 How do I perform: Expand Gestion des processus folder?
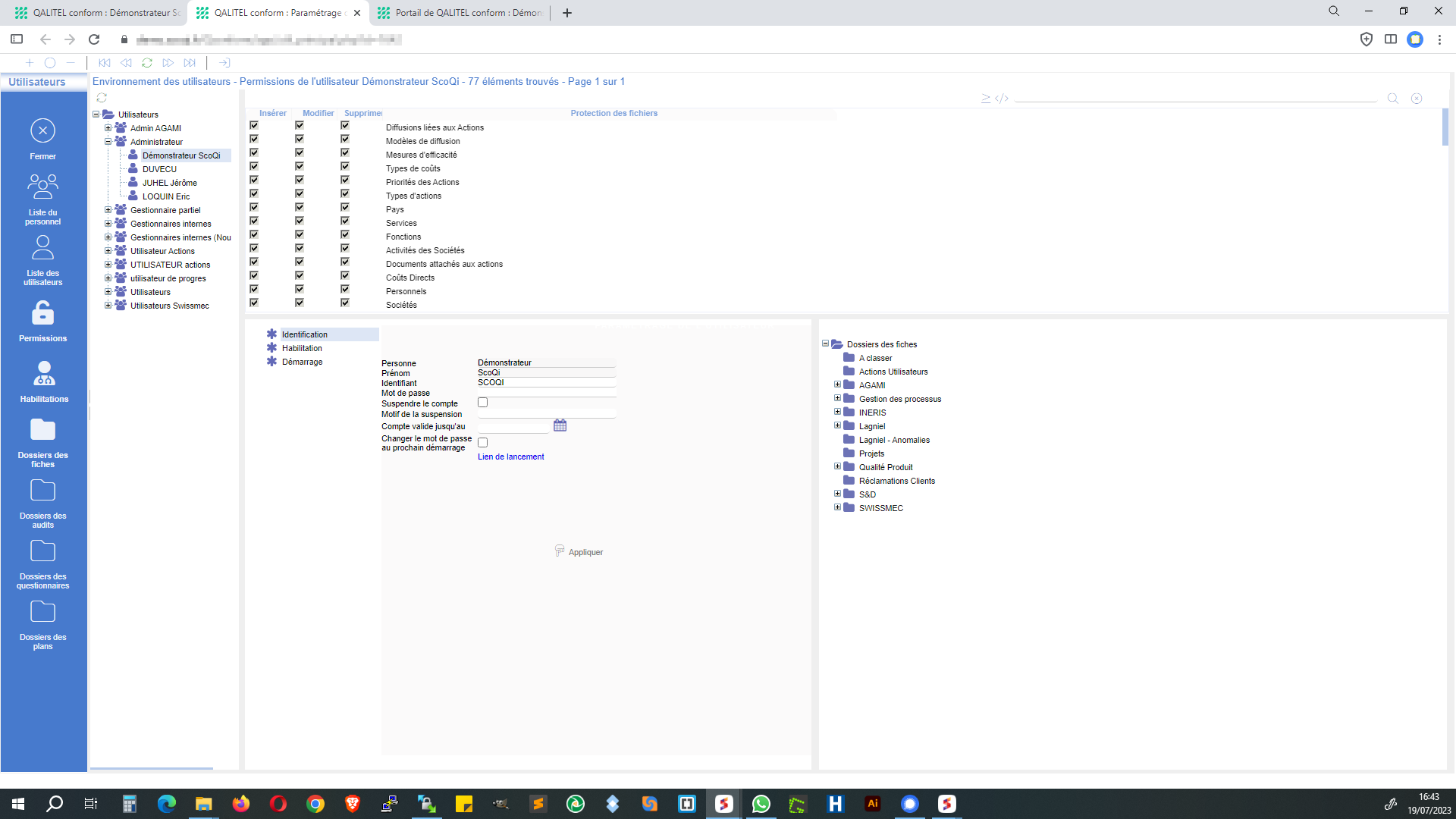point(837,398)
